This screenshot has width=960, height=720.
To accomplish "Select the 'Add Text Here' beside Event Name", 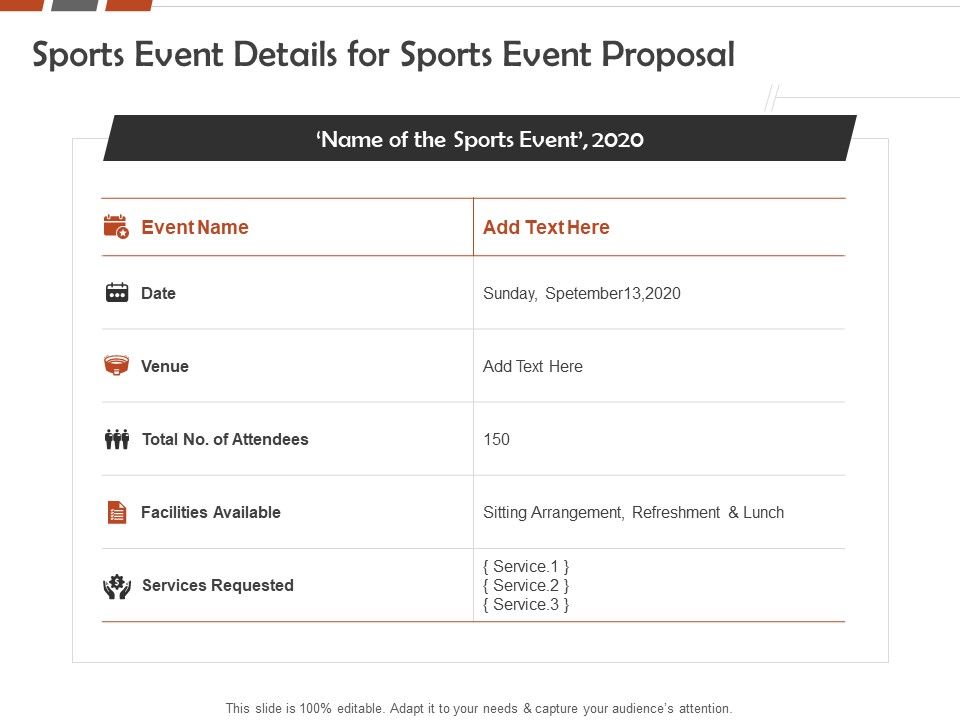I will coord(546,227).
